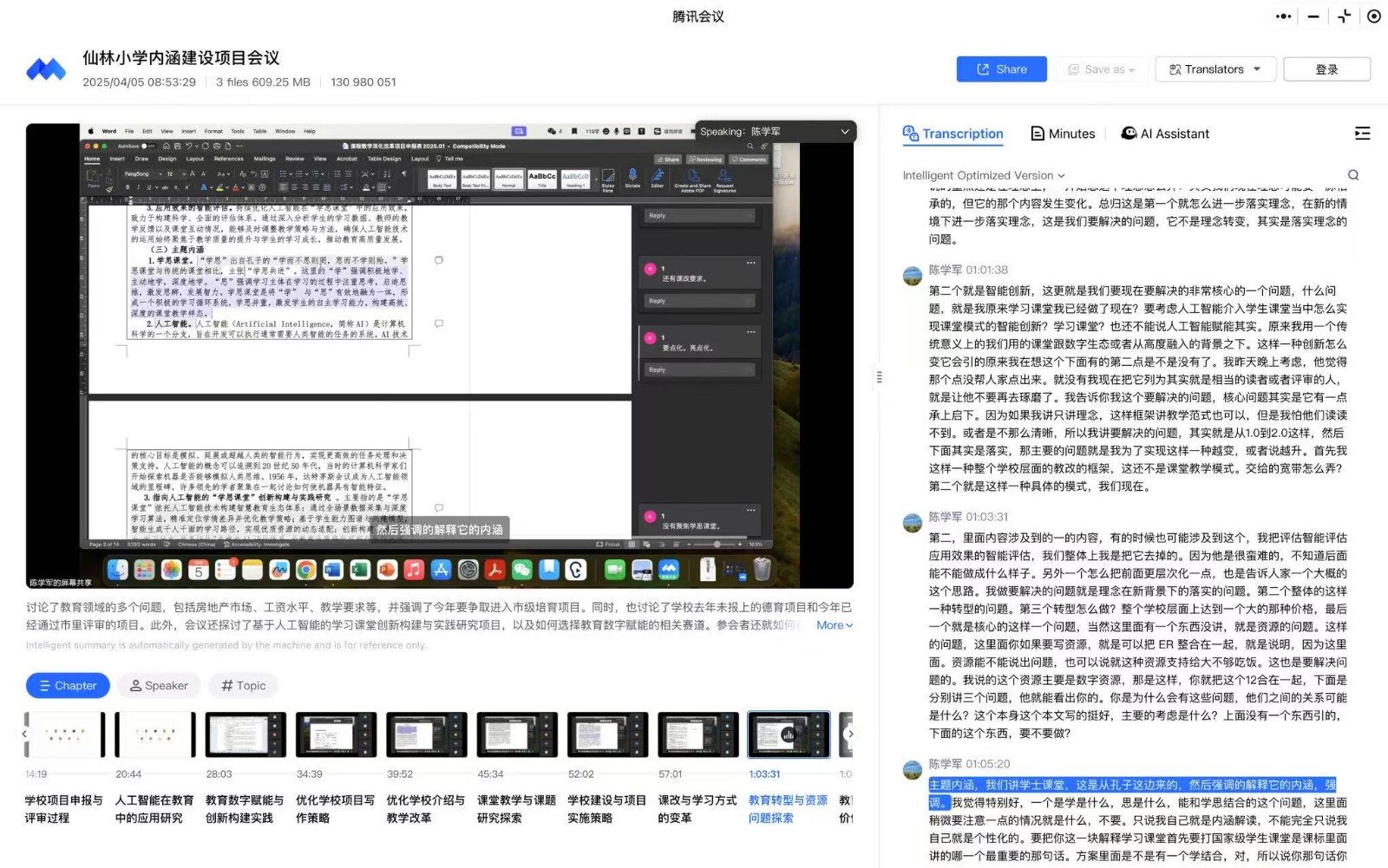
Task: Click the current 1:03:31 教育转型与资源问题探索 chapter
Action: (789, 768)
